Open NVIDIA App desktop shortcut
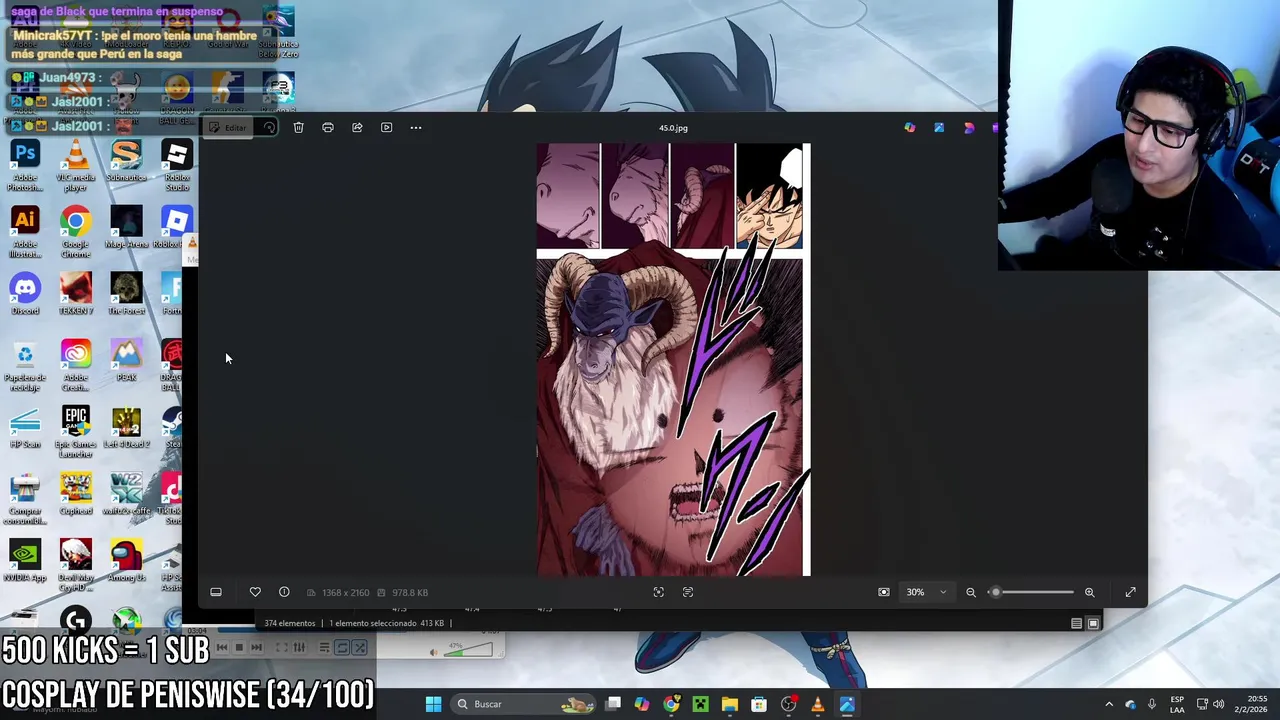This screenshot has width=1280, height=720. pos(25,562)
